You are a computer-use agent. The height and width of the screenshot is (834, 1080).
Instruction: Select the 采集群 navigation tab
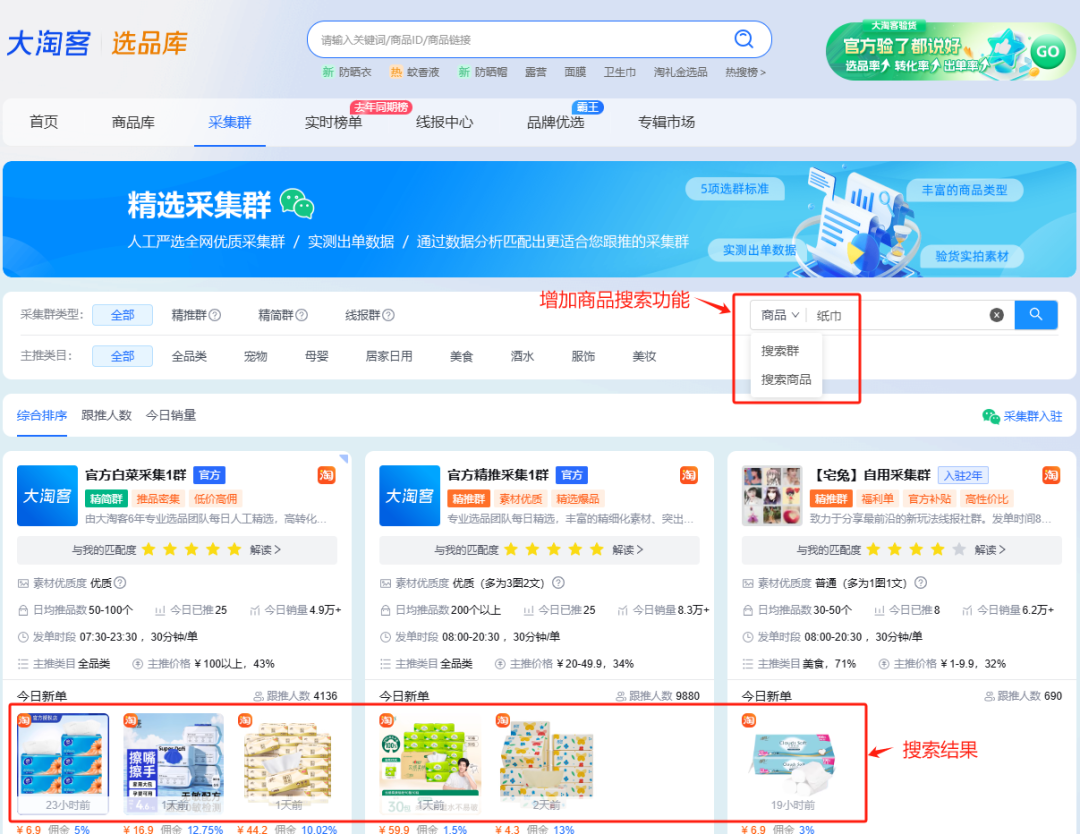[x=229, y=122]
